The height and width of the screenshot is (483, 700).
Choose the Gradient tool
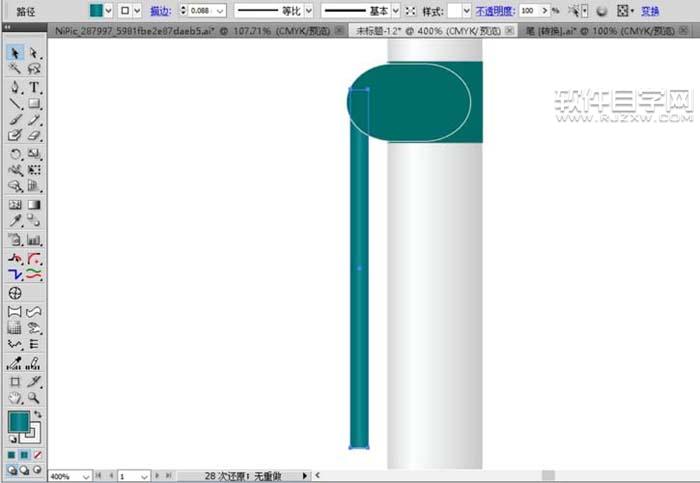(x=34, y=205)
